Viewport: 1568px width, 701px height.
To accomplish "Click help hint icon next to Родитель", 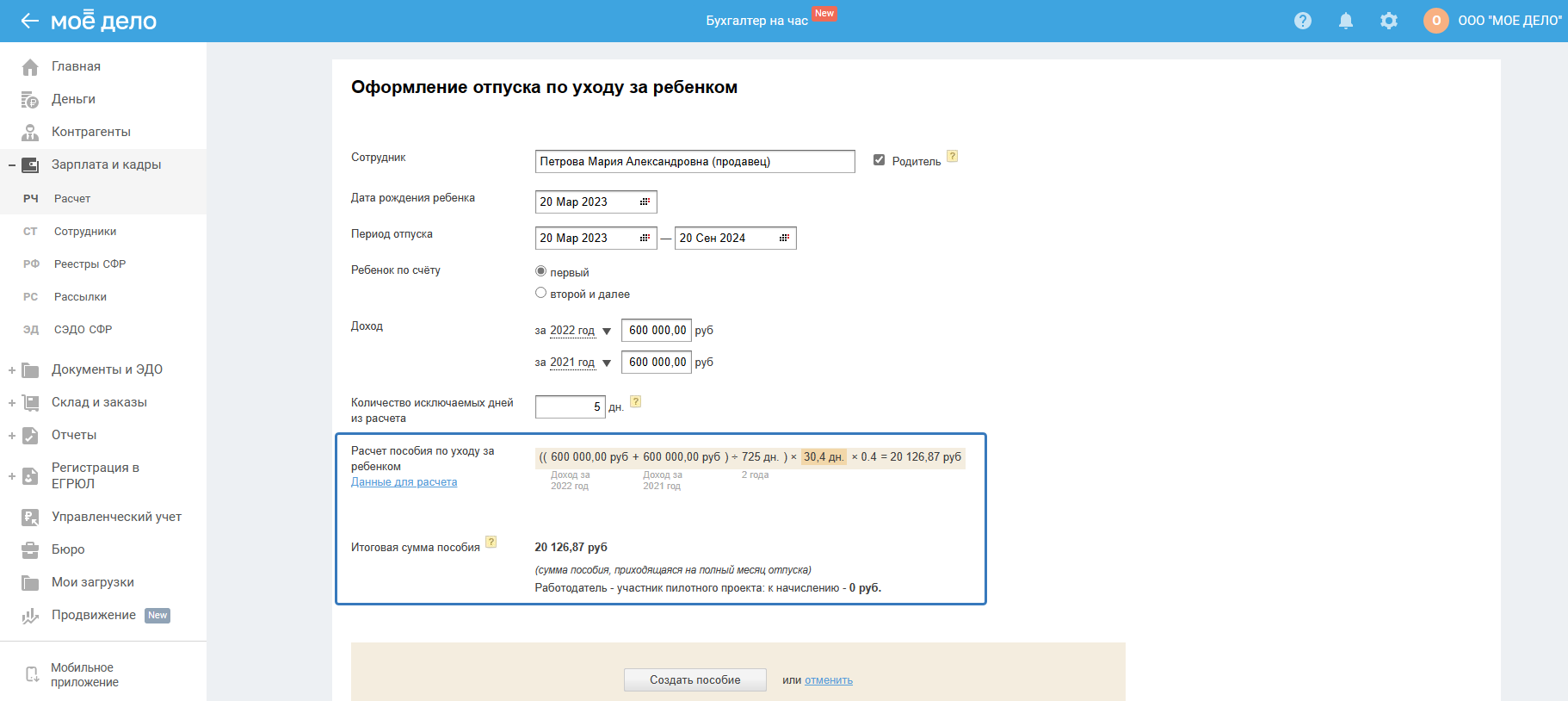I will tap(953, 157).
